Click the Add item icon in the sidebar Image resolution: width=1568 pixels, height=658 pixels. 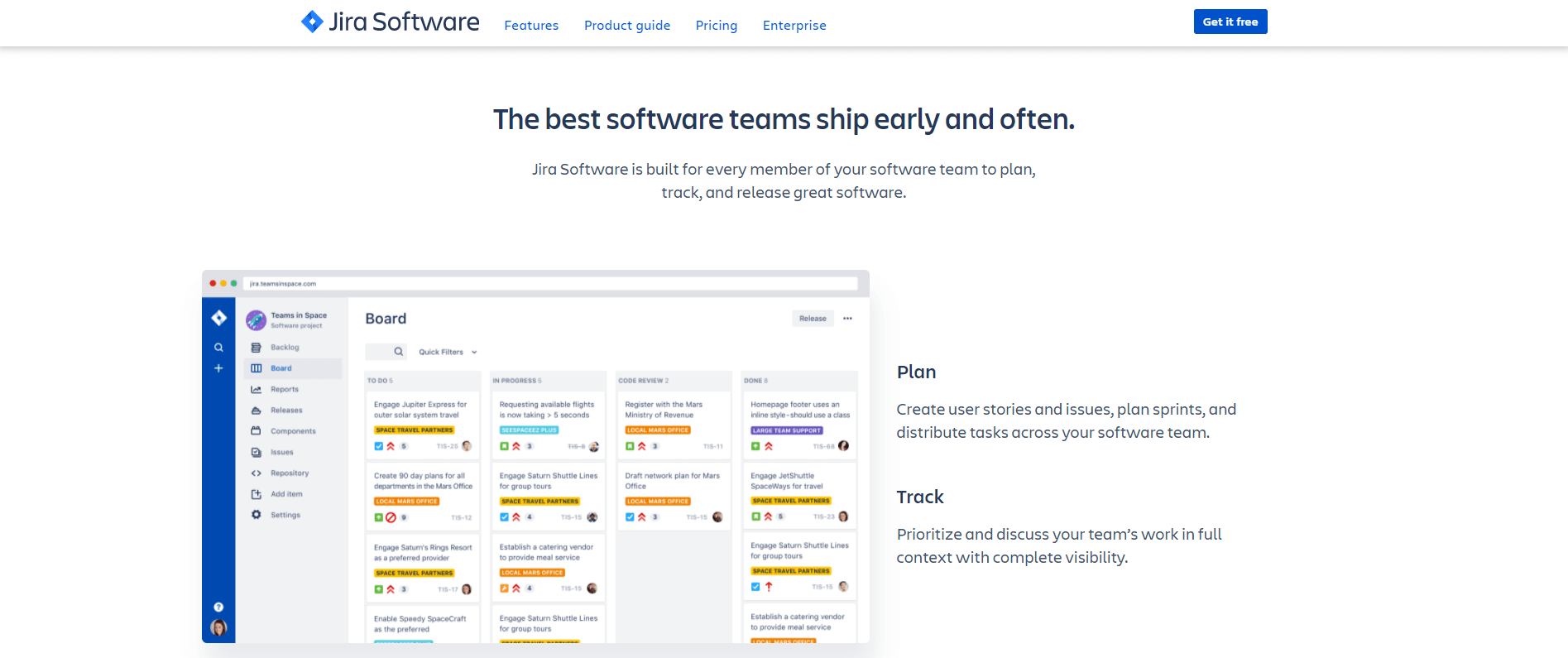(256, 494)
